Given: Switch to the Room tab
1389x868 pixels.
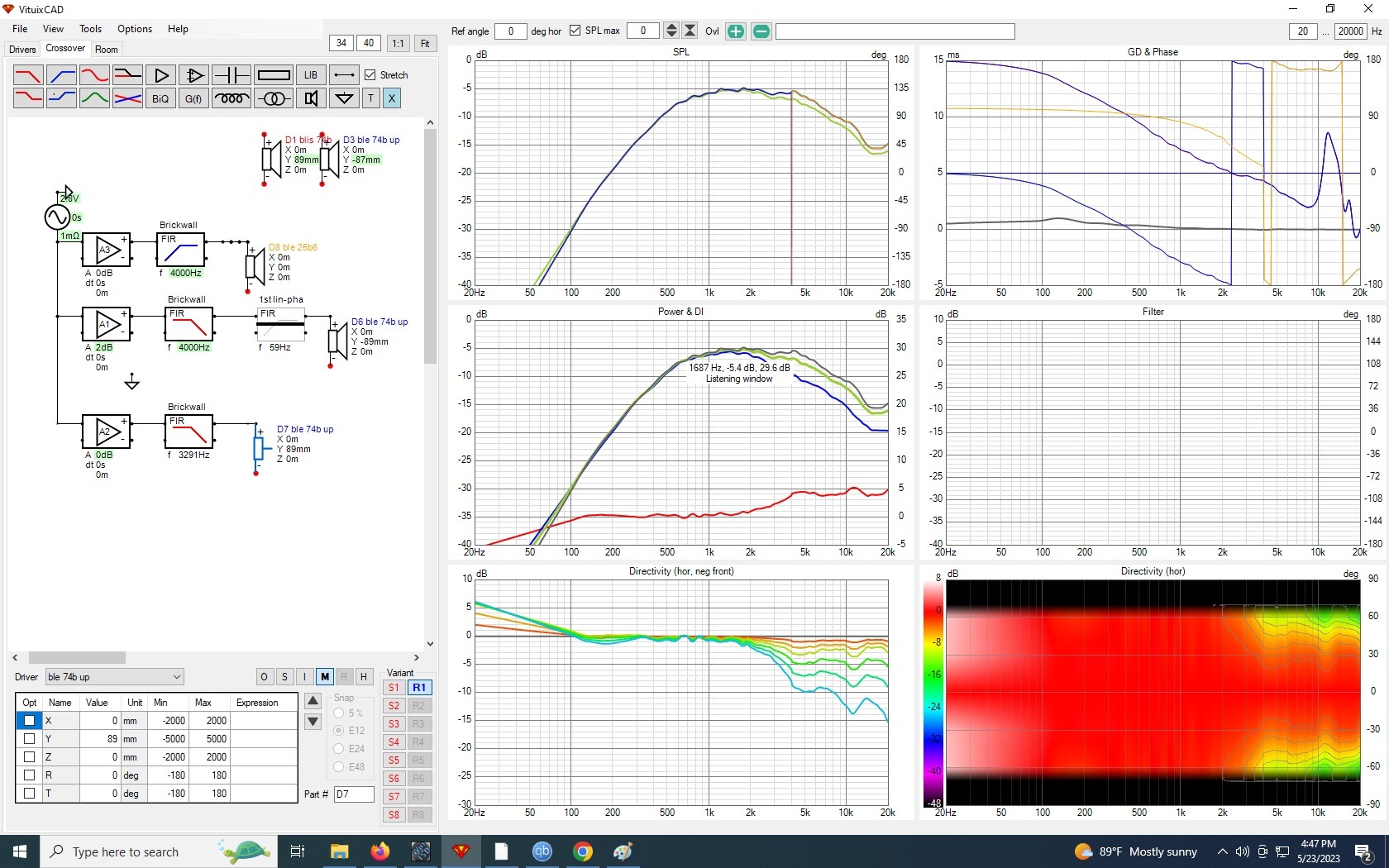Looking at the screenshot, I should 107,50.
